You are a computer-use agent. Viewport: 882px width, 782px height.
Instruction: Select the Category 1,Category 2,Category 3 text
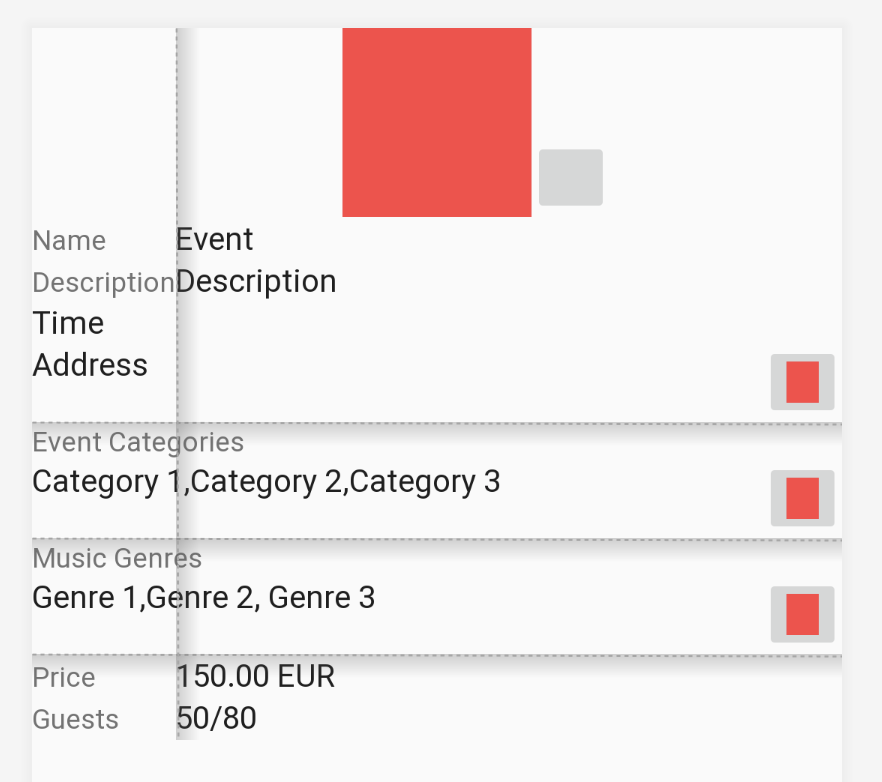click(x=266, y=482)
